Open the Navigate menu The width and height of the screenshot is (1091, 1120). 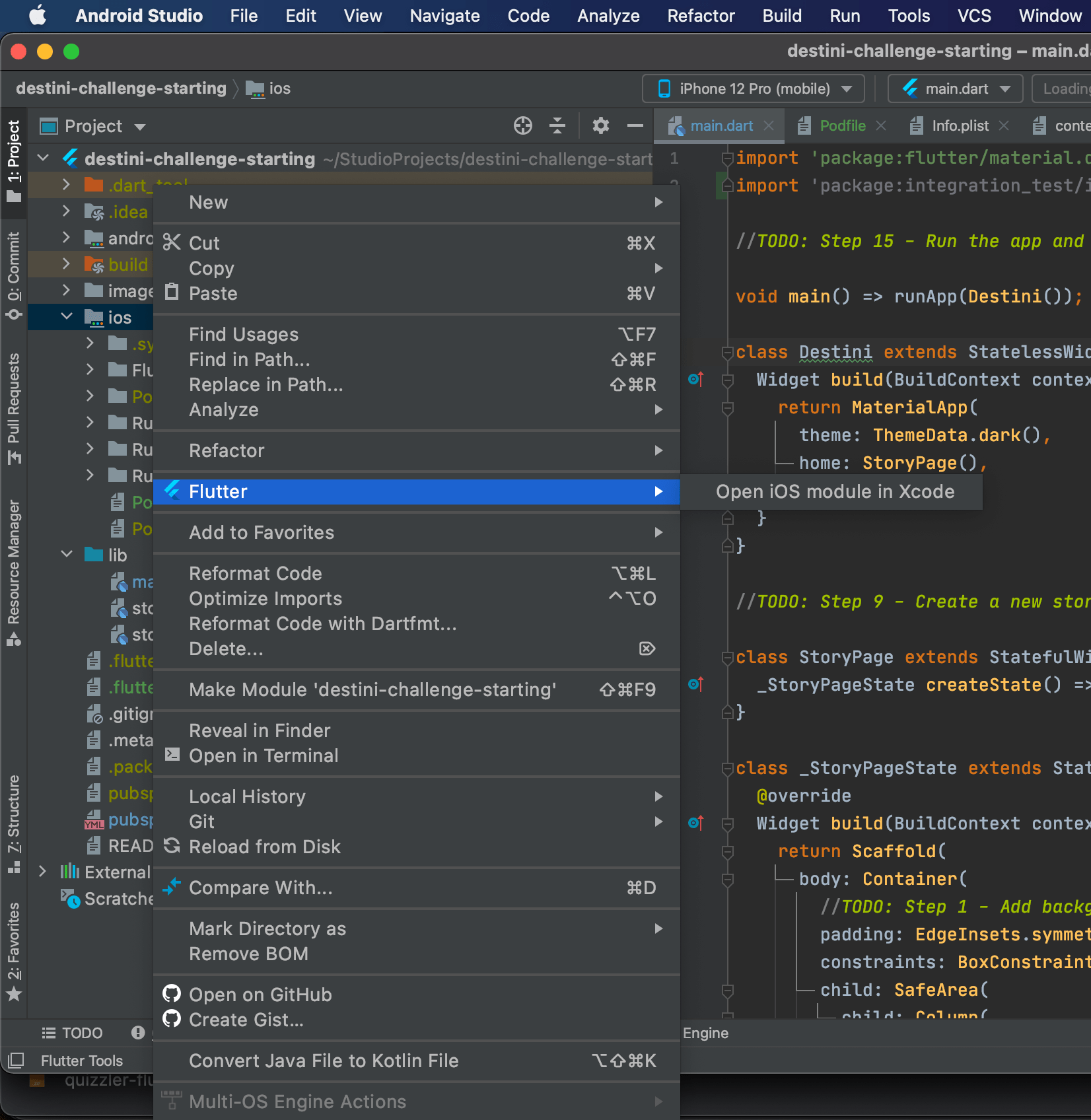pos(444,16)
